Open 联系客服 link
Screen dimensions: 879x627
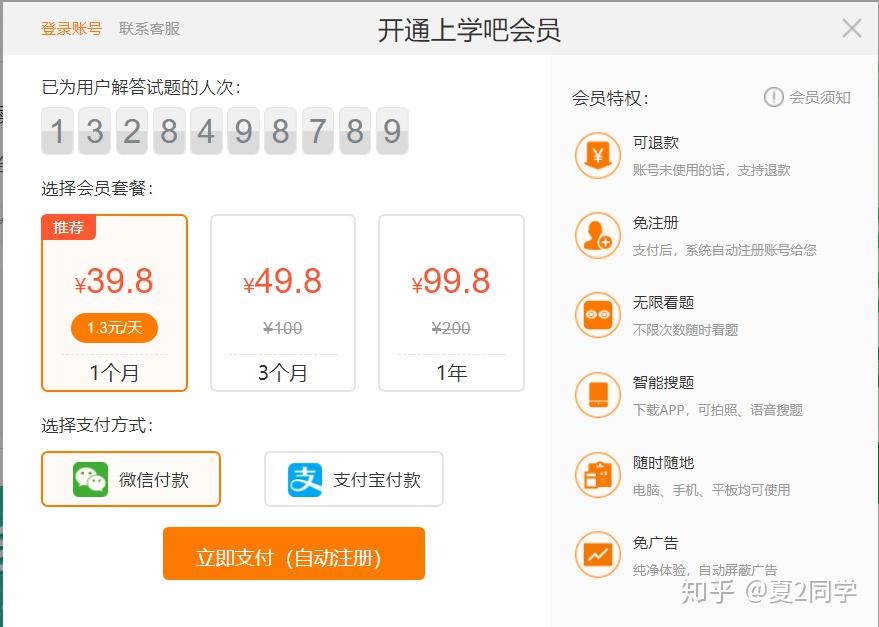point(149,29)
